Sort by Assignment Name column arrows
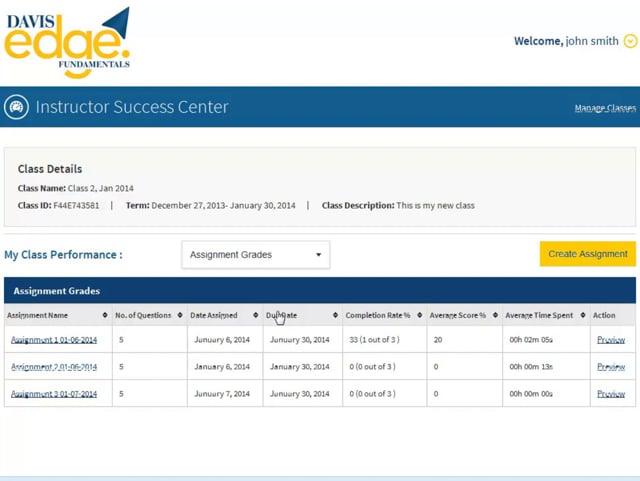Image resolution: width=640 pixels, height=481 pixels. pyautogui.click(x=105, y=315)
